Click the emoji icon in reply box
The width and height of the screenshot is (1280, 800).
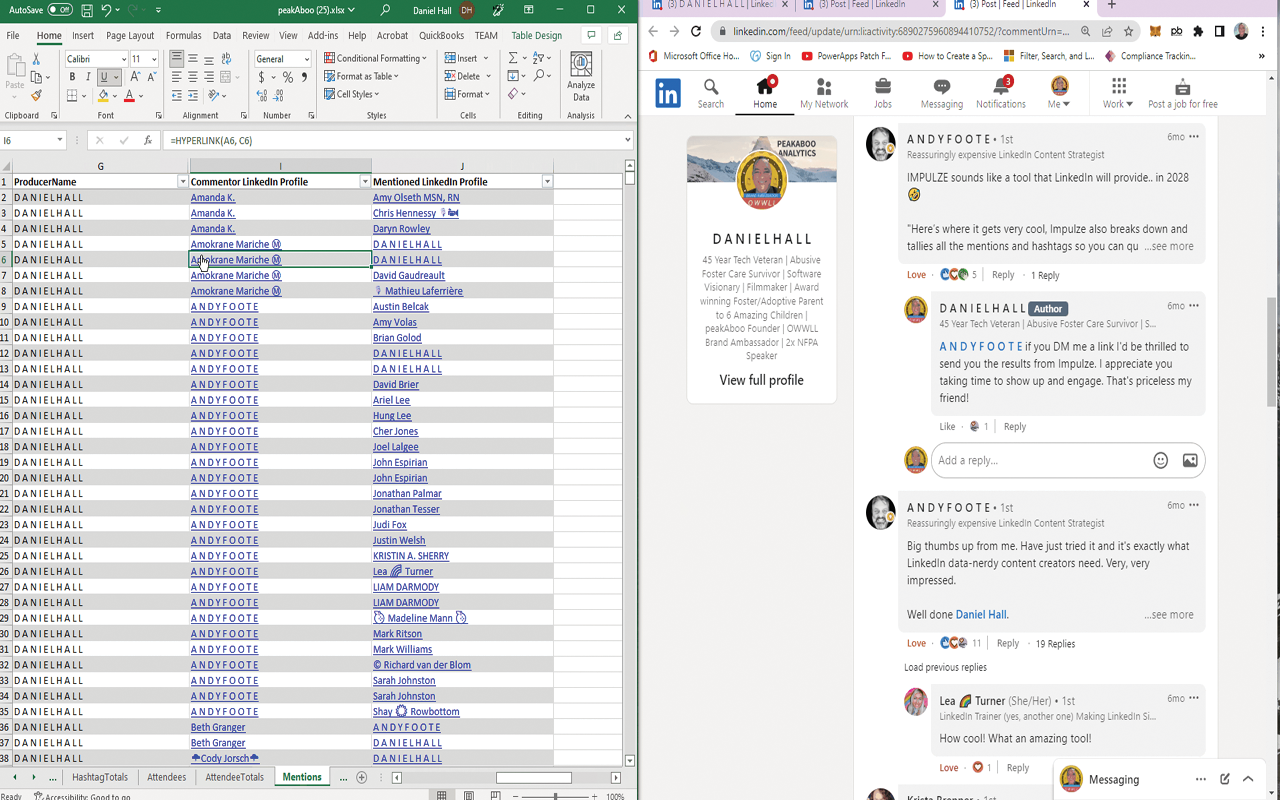(1160, 460)
